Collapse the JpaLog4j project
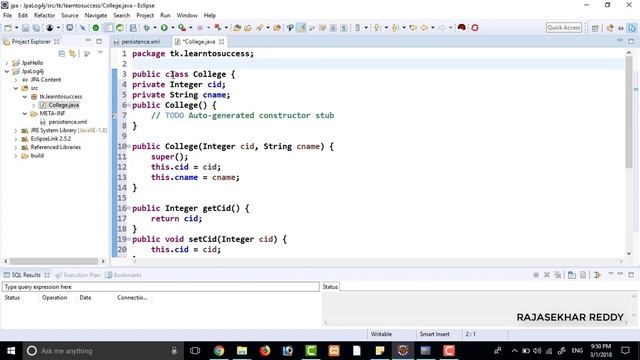This screenshot has height=360, width=640. click(x=7, y=71)
